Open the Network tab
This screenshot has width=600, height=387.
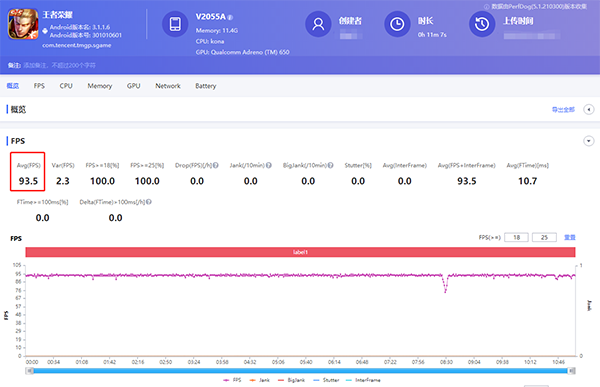(x=168, y=86)
